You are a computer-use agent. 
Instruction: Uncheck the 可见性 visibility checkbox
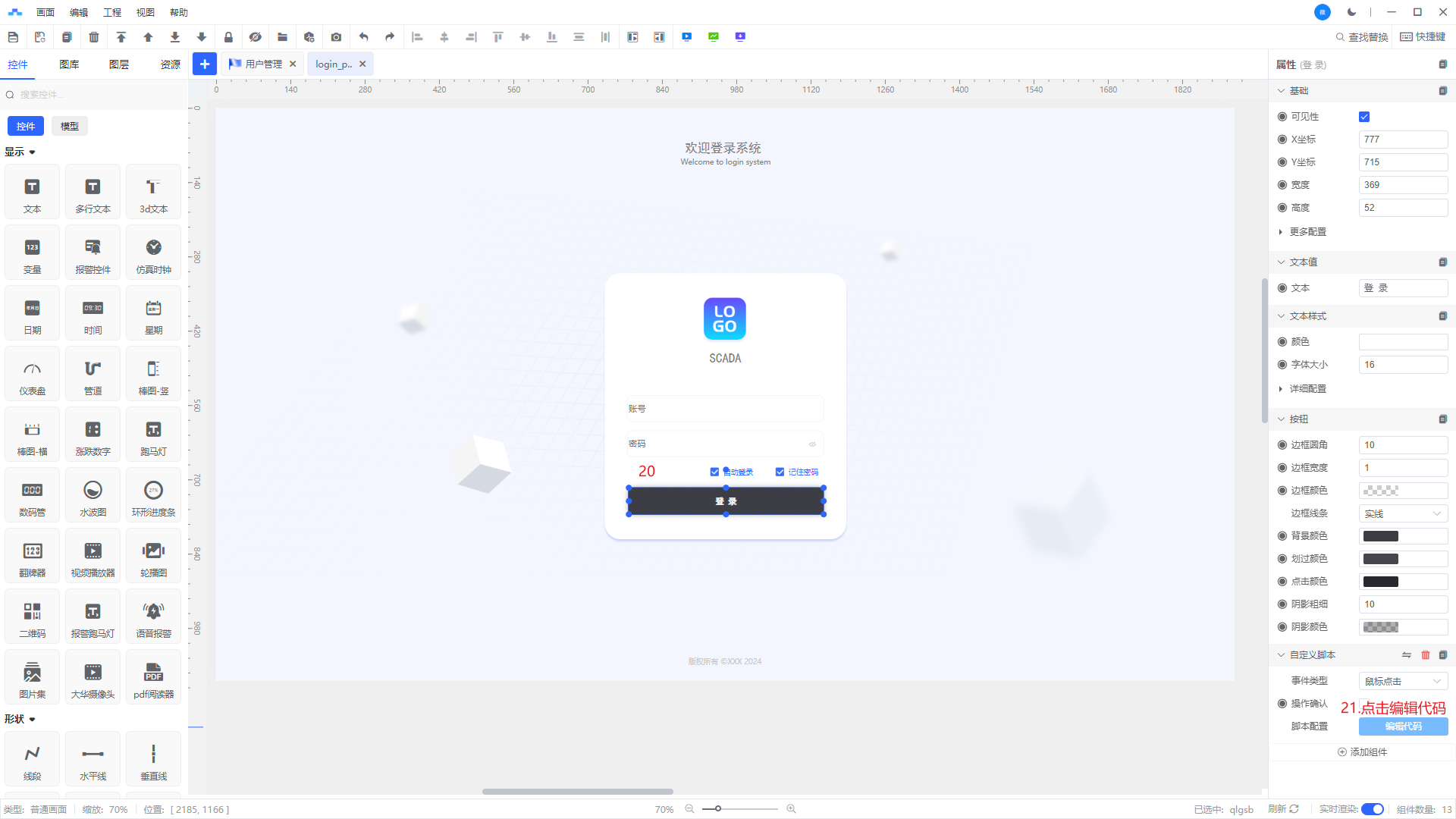pos(1364,117)
